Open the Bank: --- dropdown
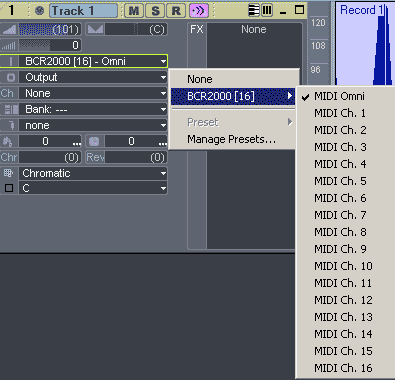Image resolution: width=395 pixels, height=380 pixels. (93, 109)
